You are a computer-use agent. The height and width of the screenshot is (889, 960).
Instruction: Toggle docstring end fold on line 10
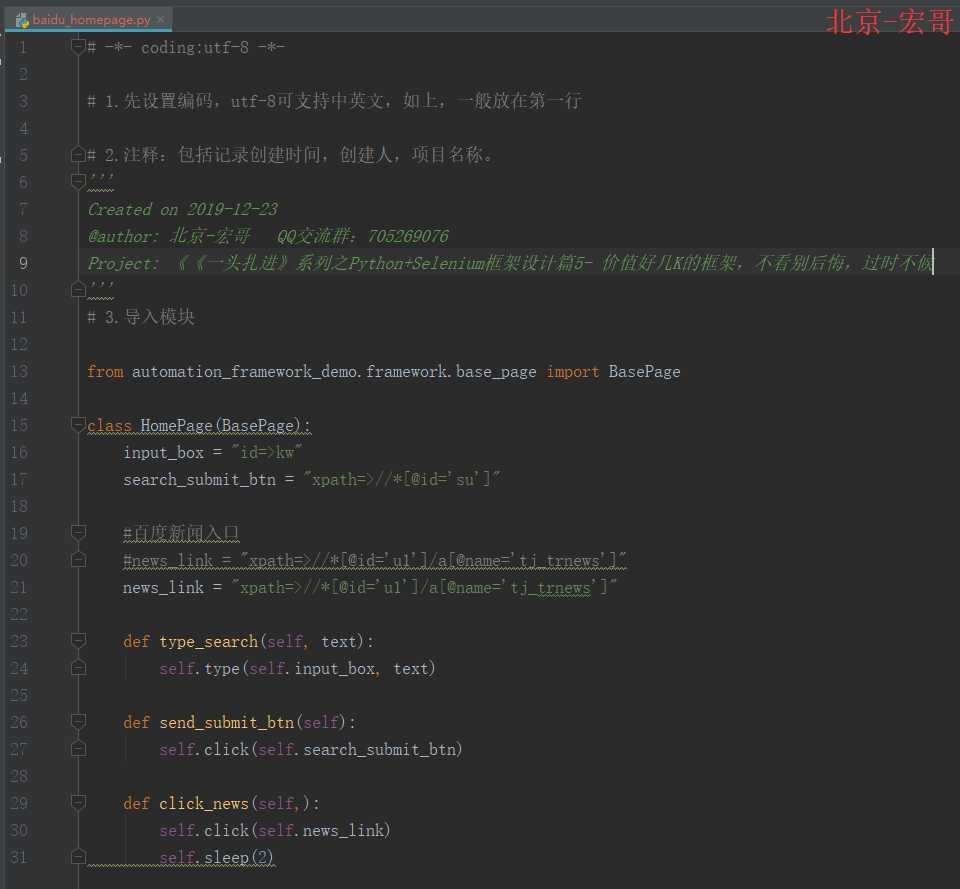coord(78,289)
